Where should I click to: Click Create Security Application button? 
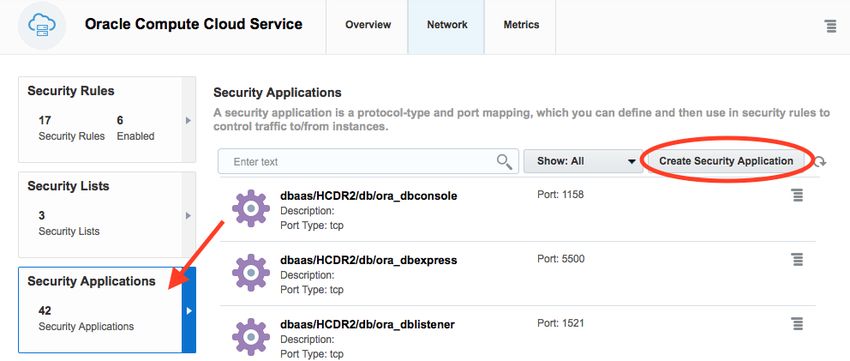(x=726, y=161)
